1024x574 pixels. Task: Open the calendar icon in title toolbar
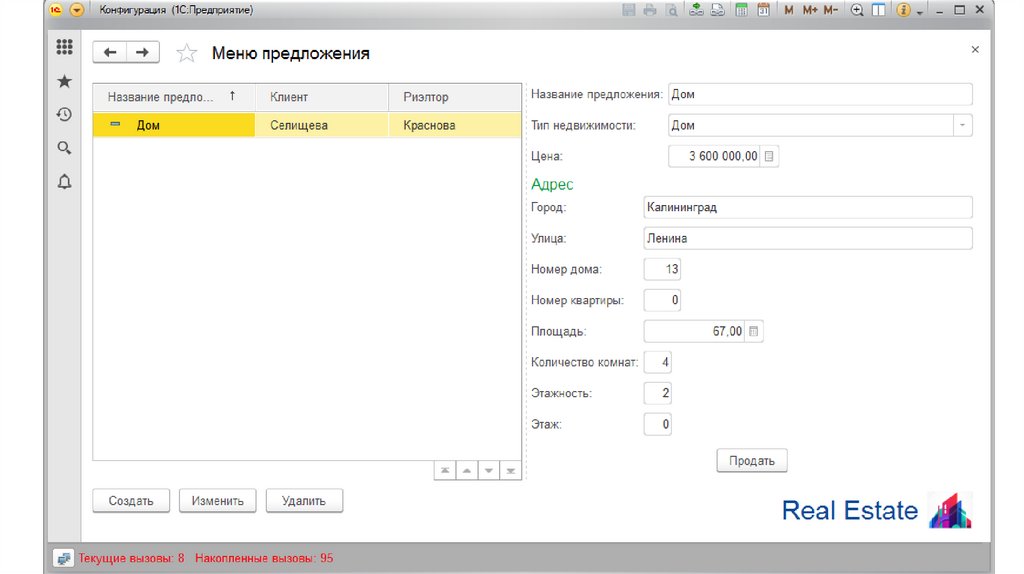click(764, 10)
